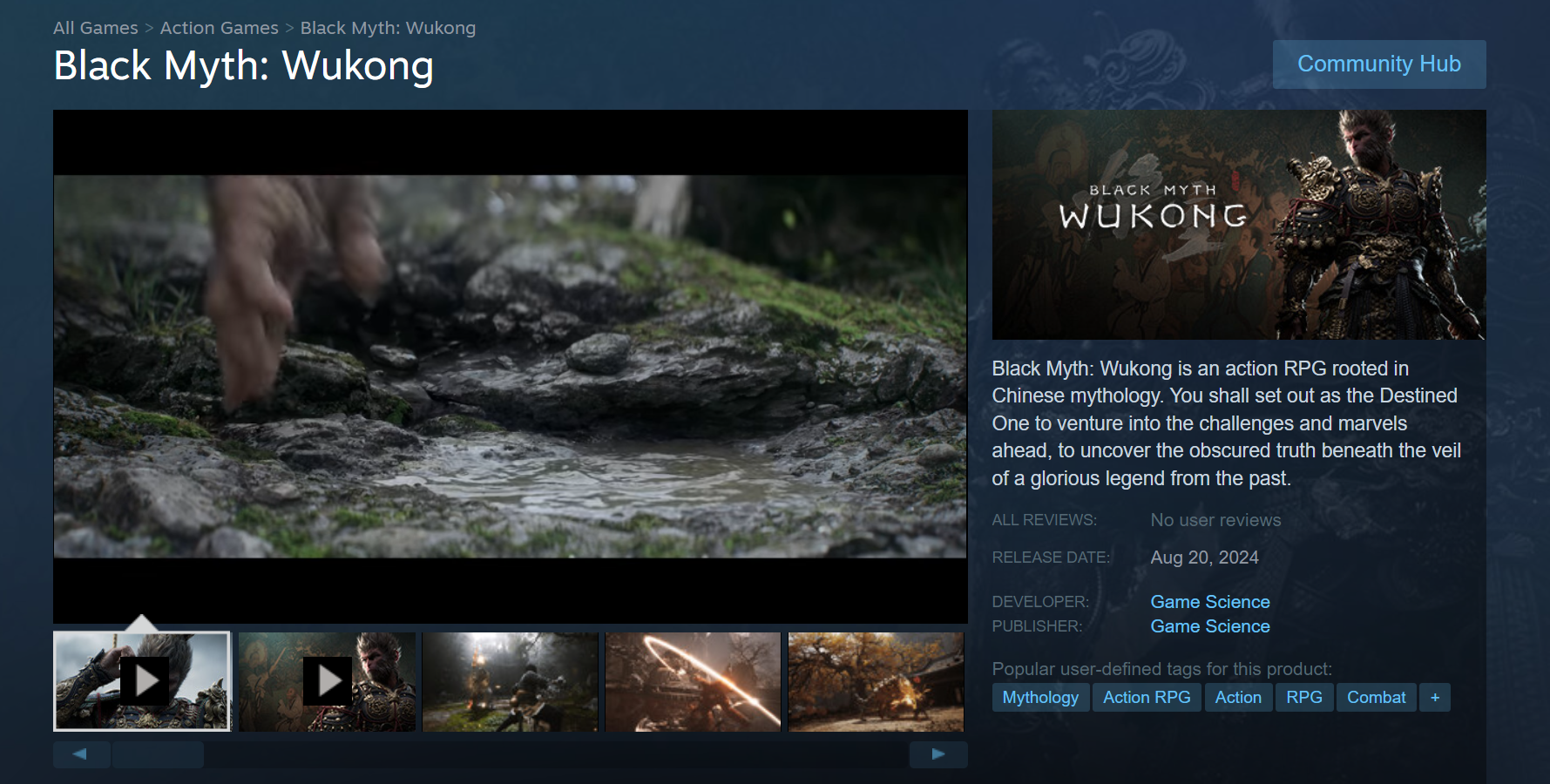Click the game description paragraph
The height and width of the screenshot is (784, 1550).
click(1227, 423)
